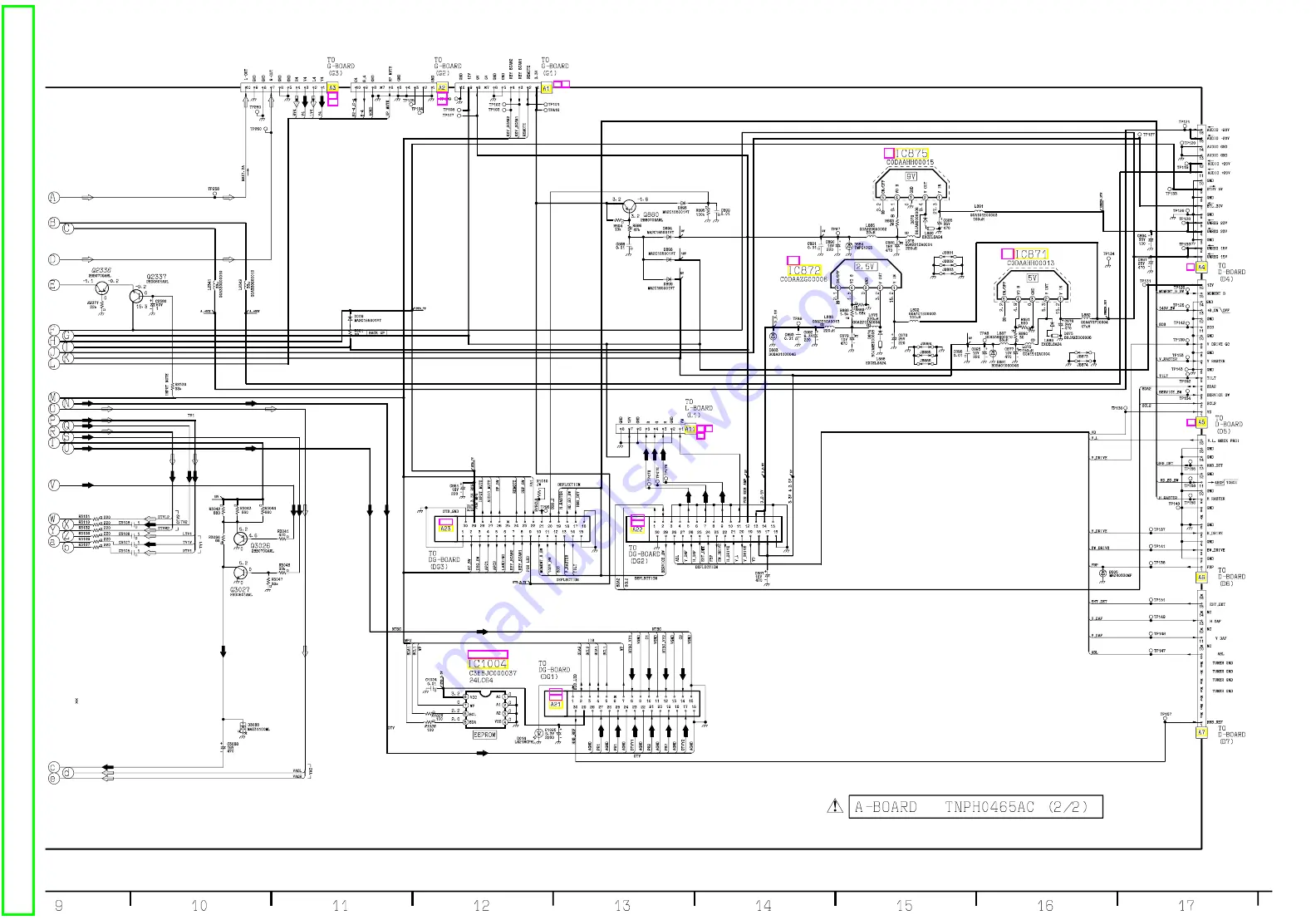Click the TO D-BOARD (D7) label

coord(1231,735)
